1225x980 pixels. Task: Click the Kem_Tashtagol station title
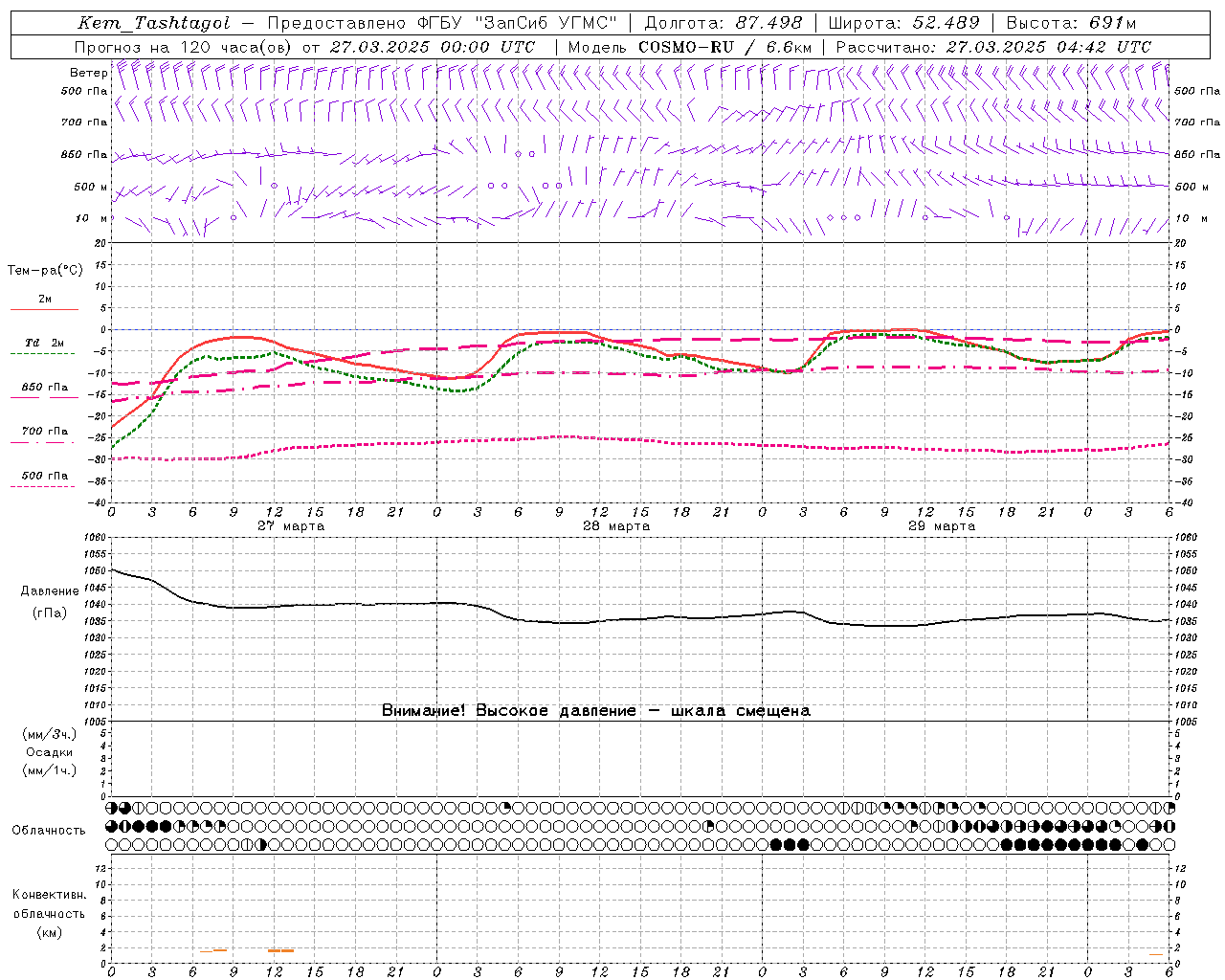[153, 23]
